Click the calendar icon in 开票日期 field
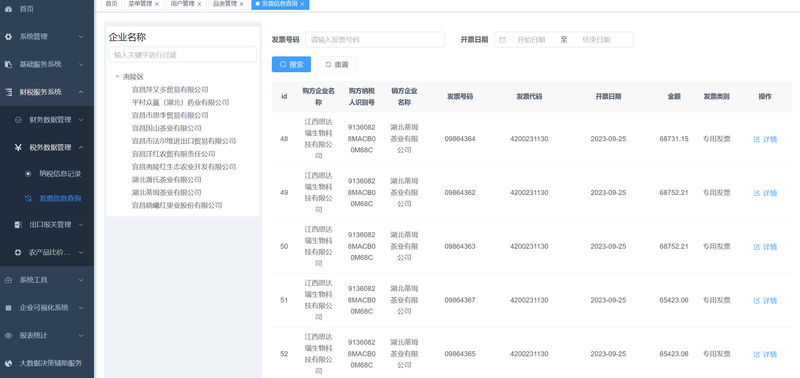The width and height of the screenshot is (800, 378). (503, 40)
